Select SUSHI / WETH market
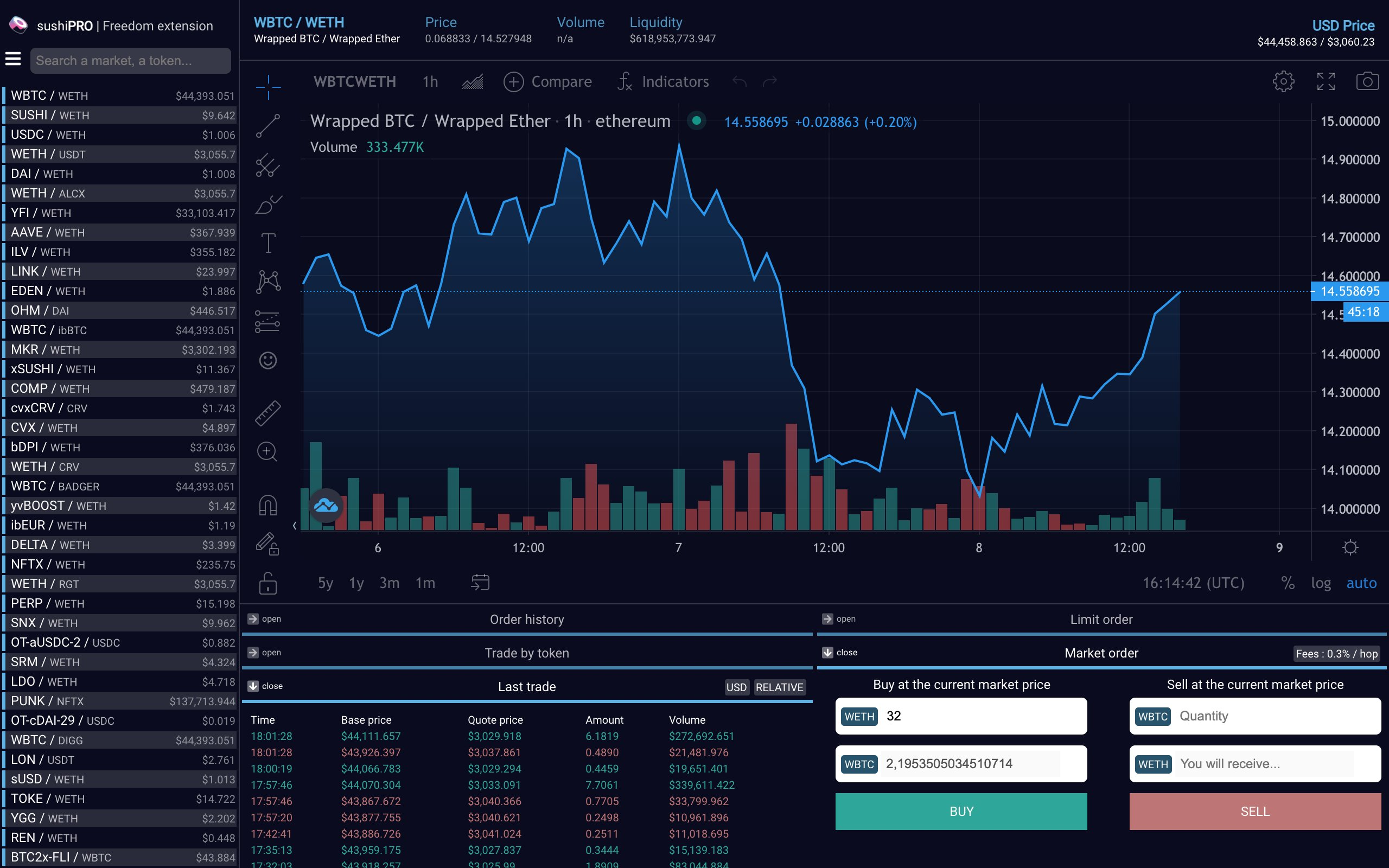 coord(120,115)
